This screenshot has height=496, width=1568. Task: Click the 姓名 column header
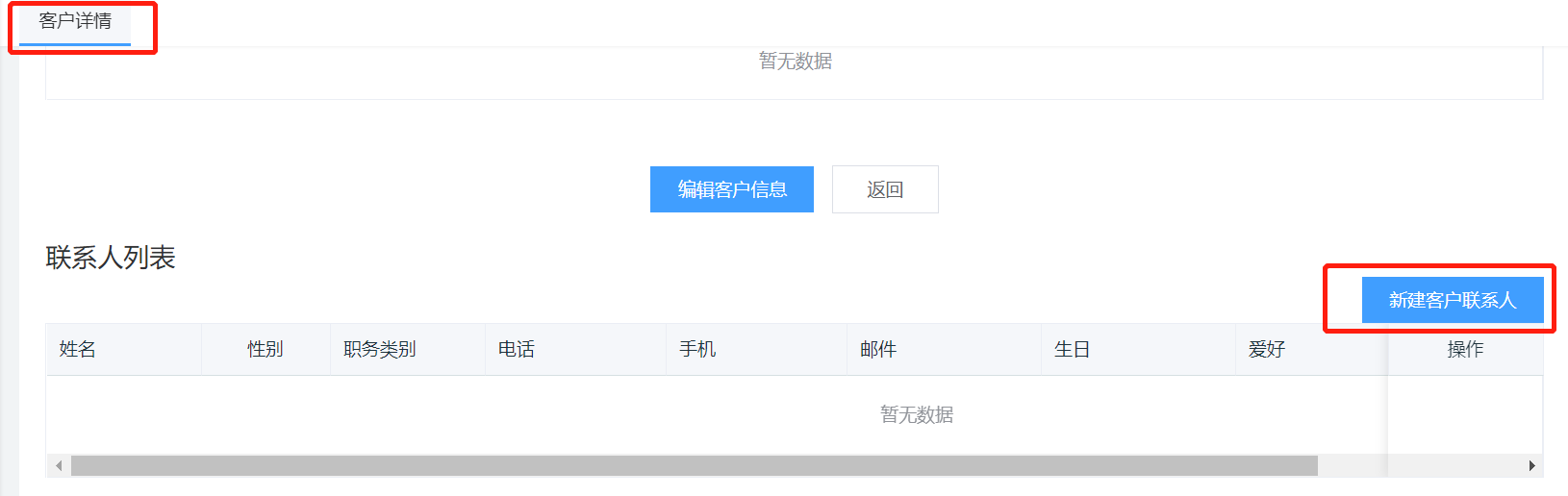[x=78, y=349]
